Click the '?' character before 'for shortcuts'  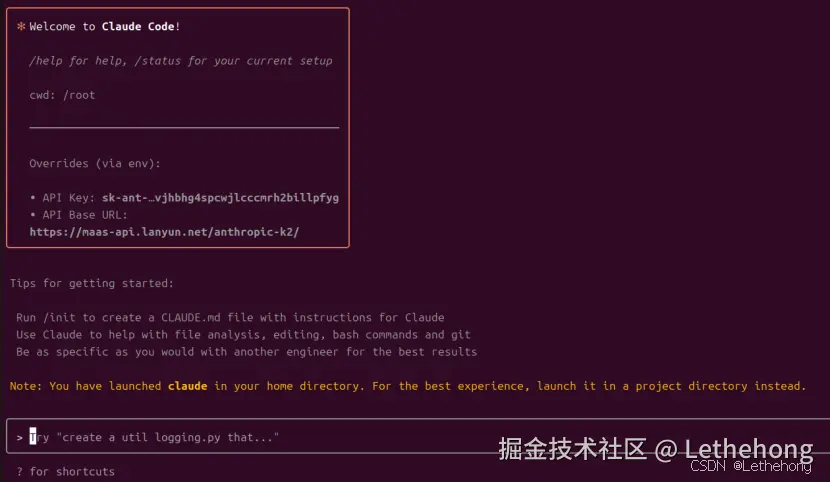(19, 471)
